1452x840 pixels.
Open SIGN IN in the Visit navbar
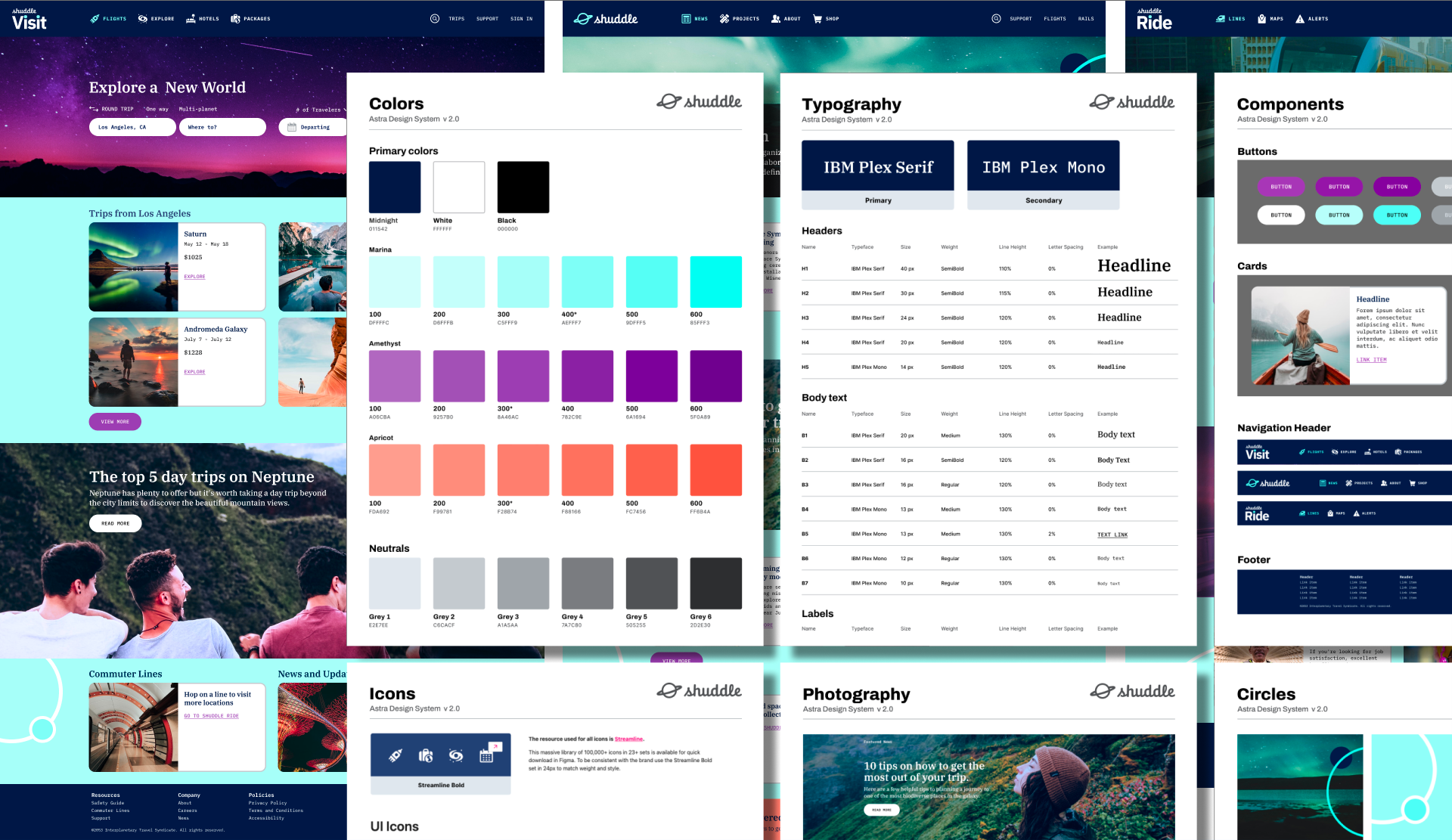coord(521,19)
